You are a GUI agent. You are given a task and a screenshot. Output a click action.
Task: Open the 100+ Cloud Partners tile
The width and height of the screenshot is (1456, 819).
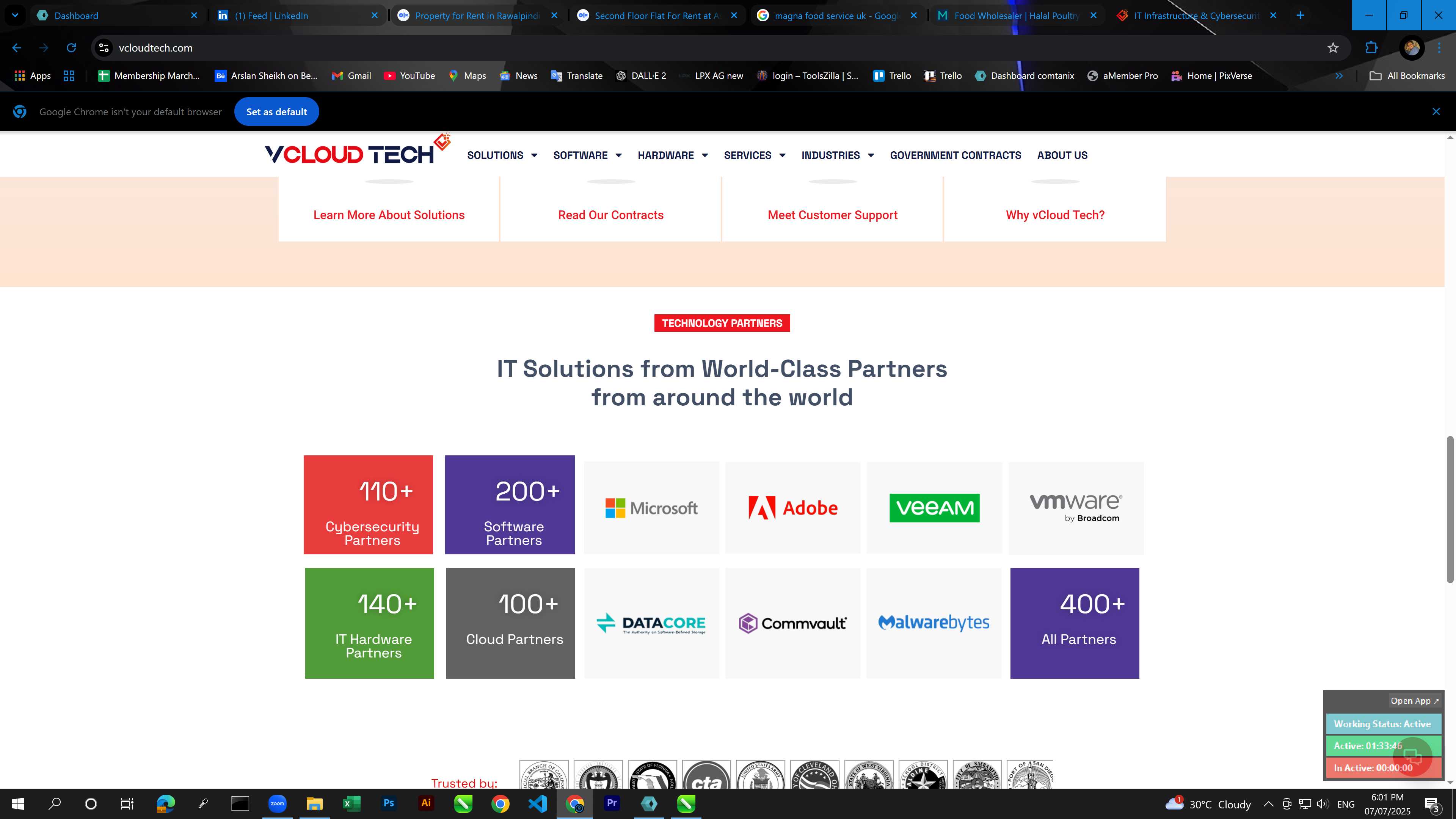(510, 623)
